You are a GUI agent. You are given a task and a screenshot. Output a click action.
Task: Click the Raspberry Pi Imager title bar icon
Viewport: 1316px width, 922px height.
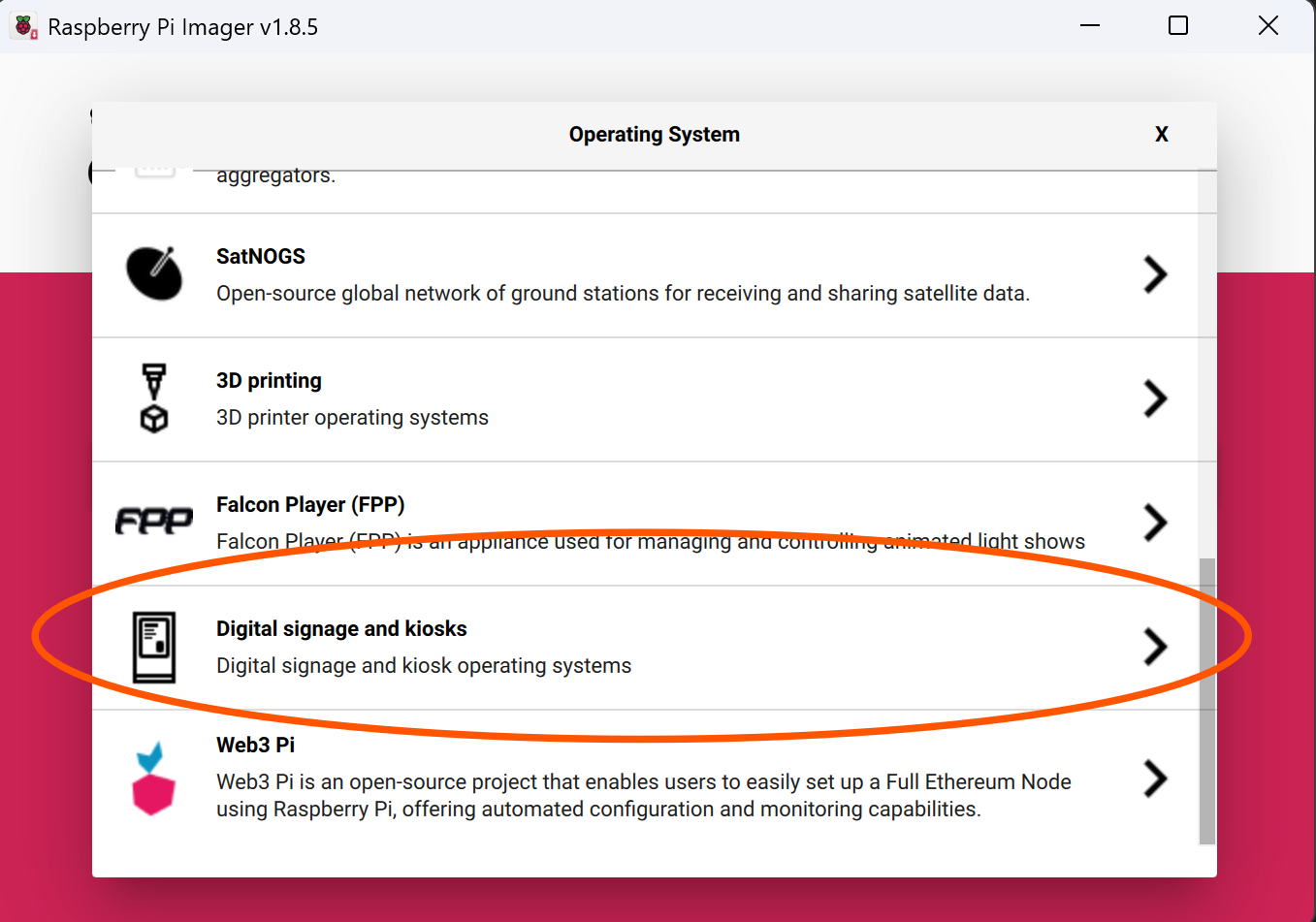24,27
